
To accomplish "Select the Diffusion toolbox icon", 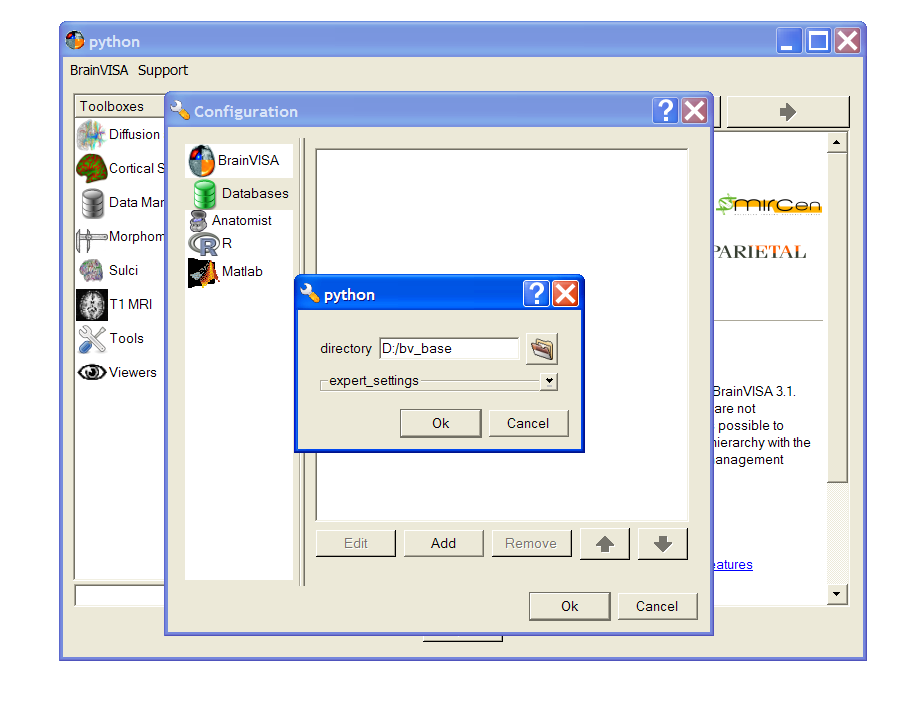I will tap(91, 134).
